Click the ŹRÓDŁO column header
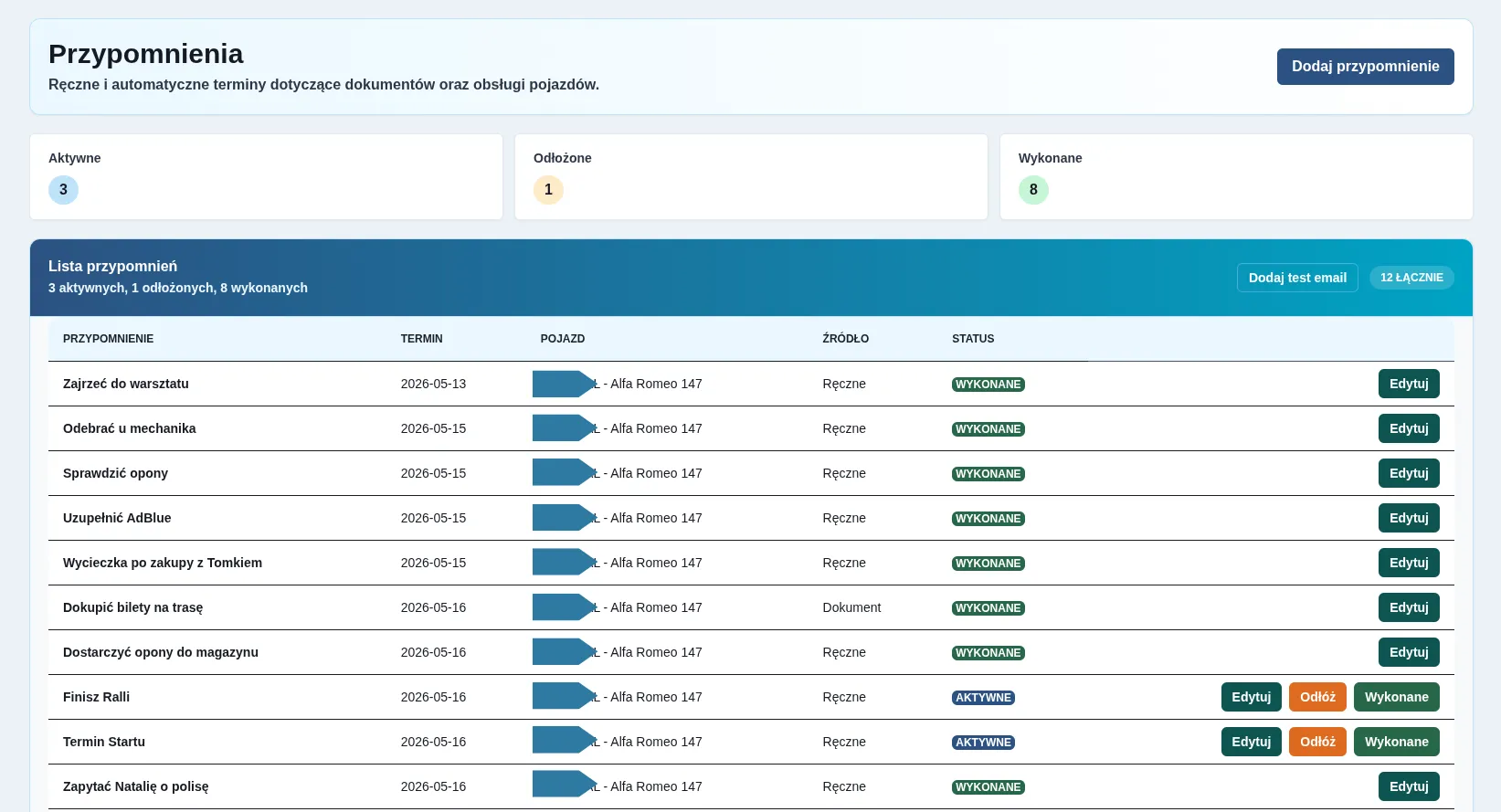 (845, 339)
